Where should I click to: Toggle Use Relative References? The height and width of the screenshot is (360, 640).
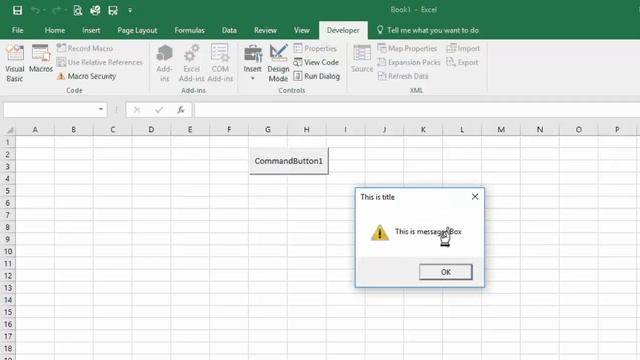pyautogui.click(x=100, y=62)
